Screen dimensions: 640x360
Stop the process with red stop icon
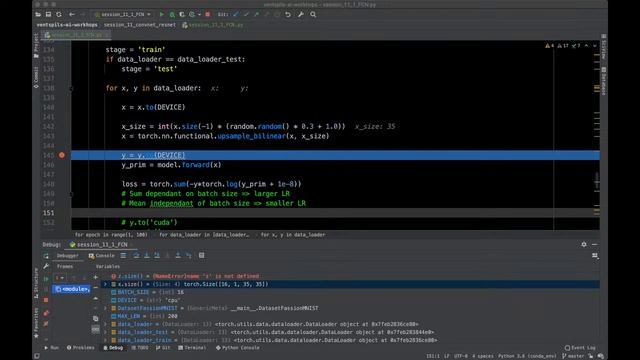[x=208, y=14]
